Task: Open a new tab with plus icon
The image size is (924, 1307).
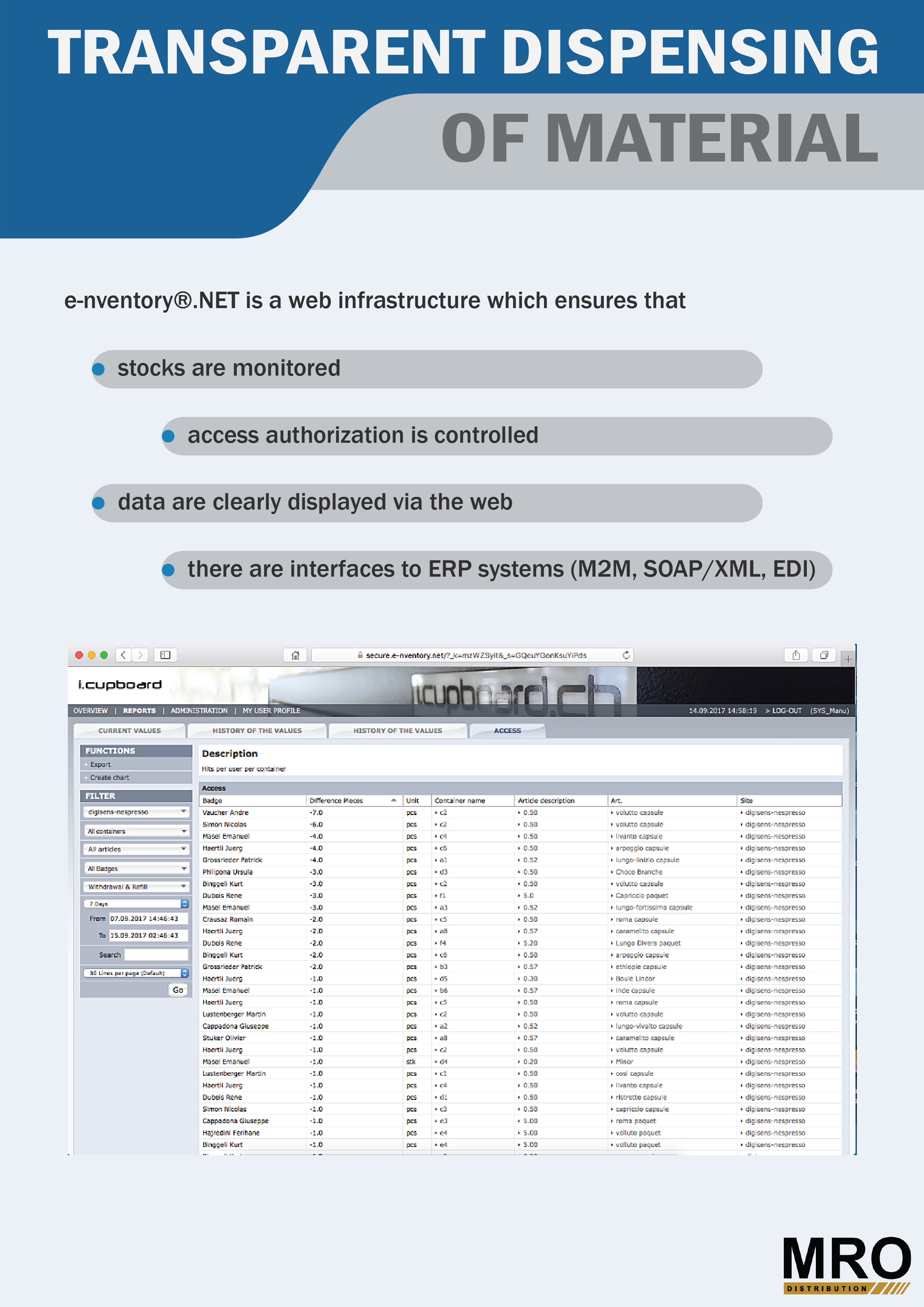Action: coord(848,659)
